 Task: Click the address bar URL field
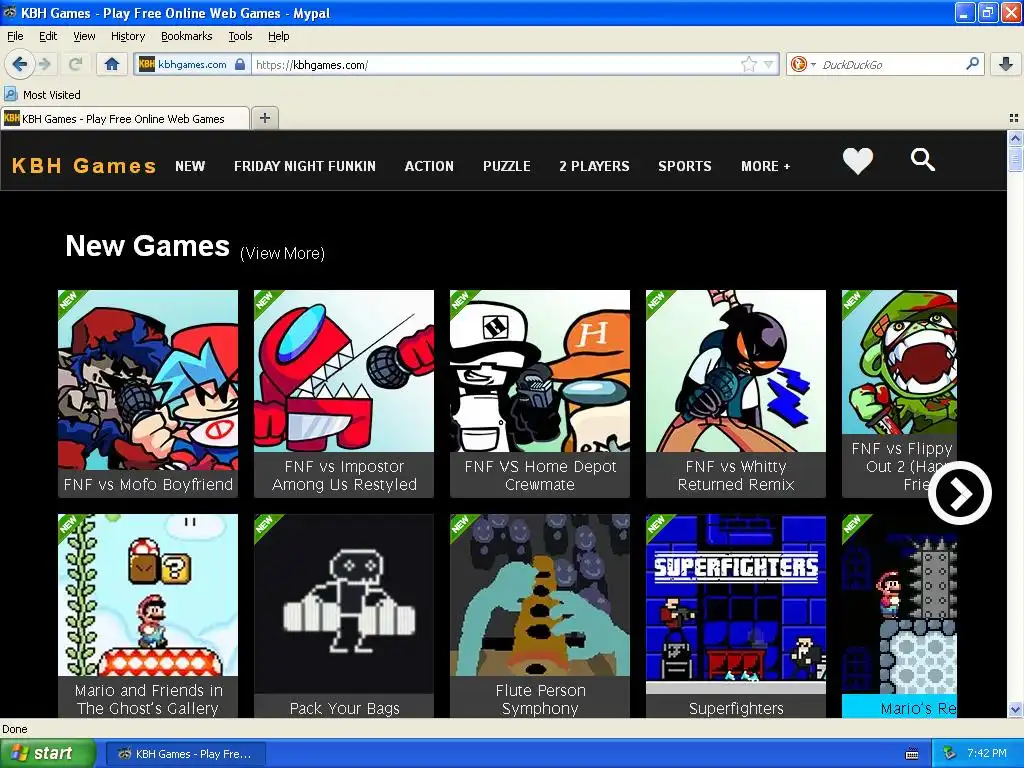[496, 64]
